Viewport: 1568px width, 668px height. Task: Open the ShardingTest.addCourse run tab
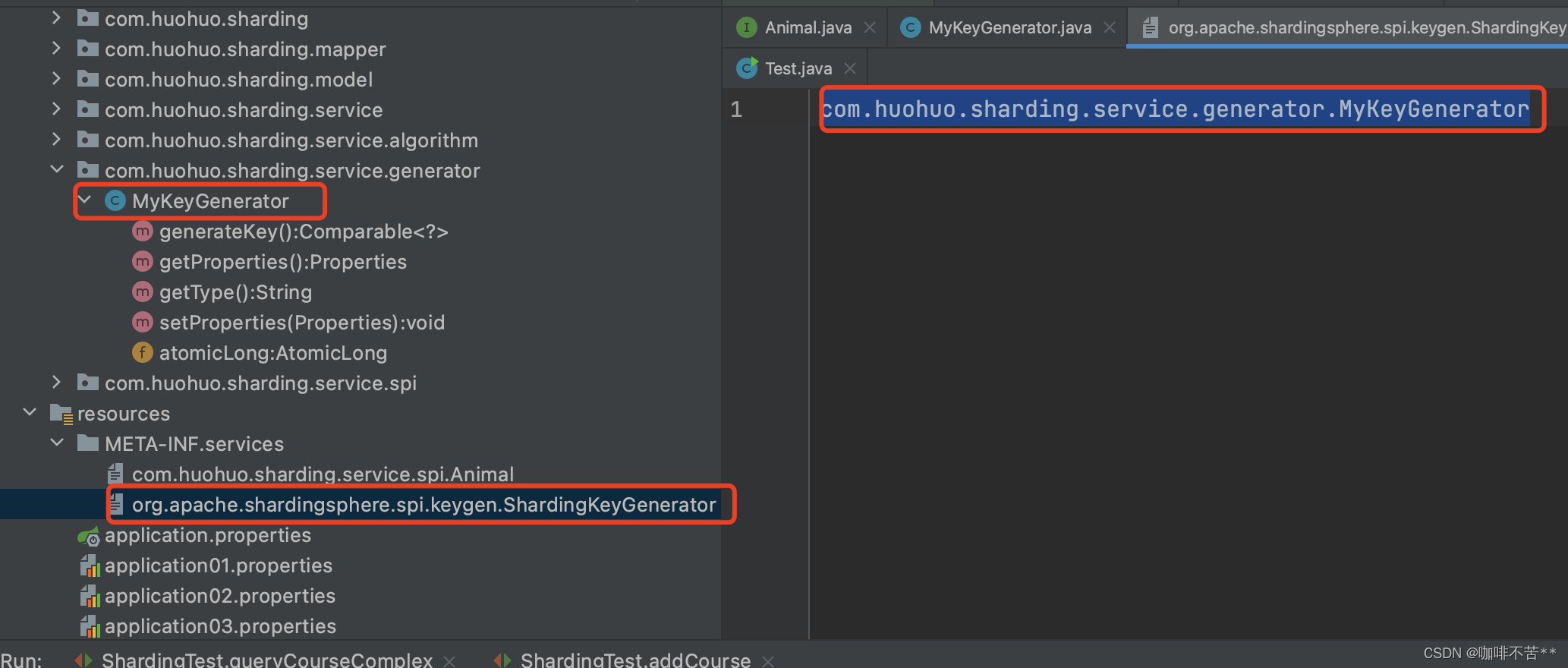[x=635, y=659]
